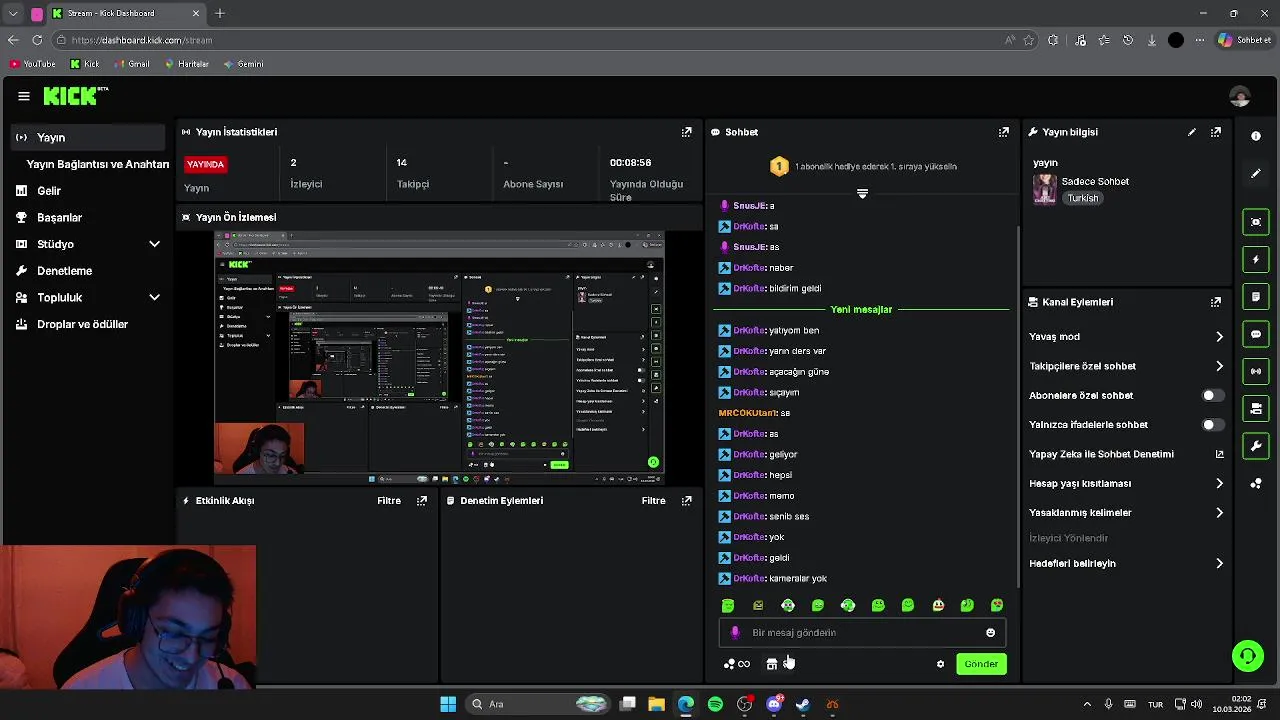Expand the Stüdyo menu chevron
The image size is (1280, 720).
[x=154, y=244]
